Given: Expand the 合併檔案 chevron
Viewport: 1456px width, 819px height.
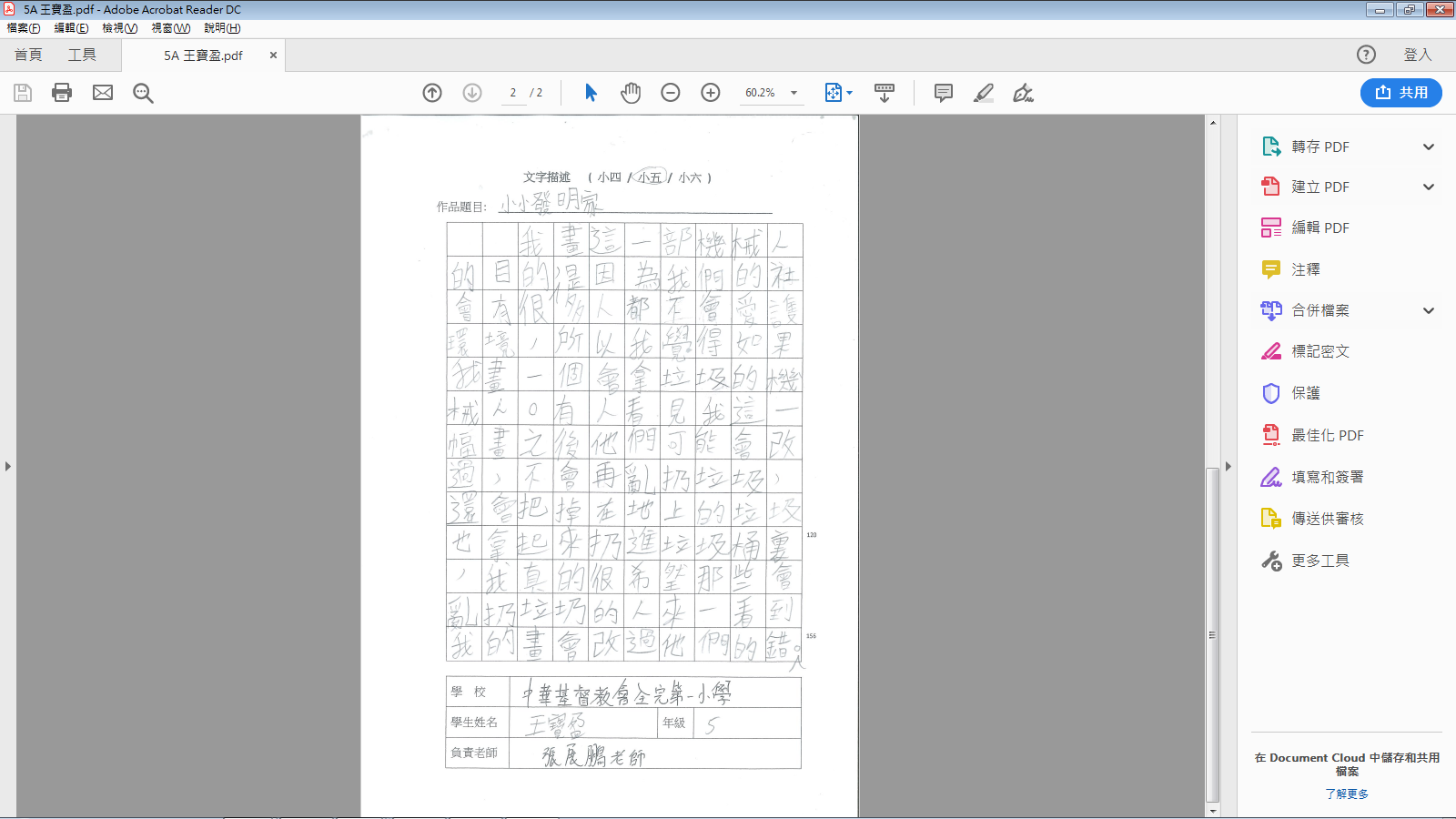Looking at the screenshot, I should coord(1429,310).
